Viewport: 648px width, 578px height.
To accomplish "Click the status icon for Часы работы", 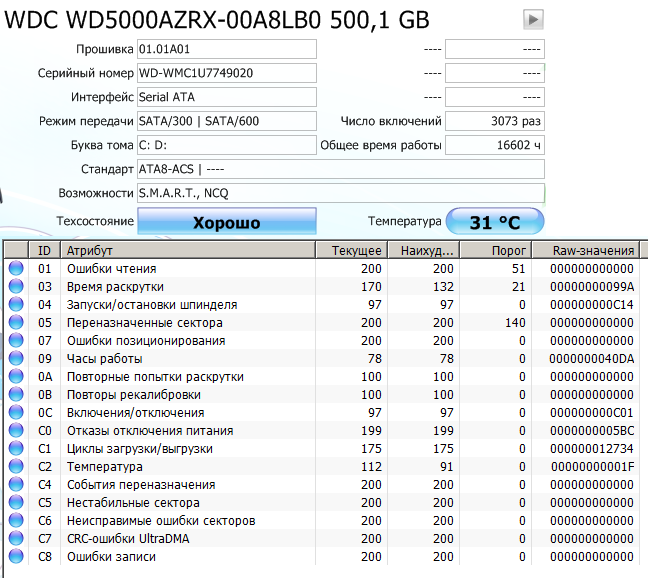I will click(16, 358).
